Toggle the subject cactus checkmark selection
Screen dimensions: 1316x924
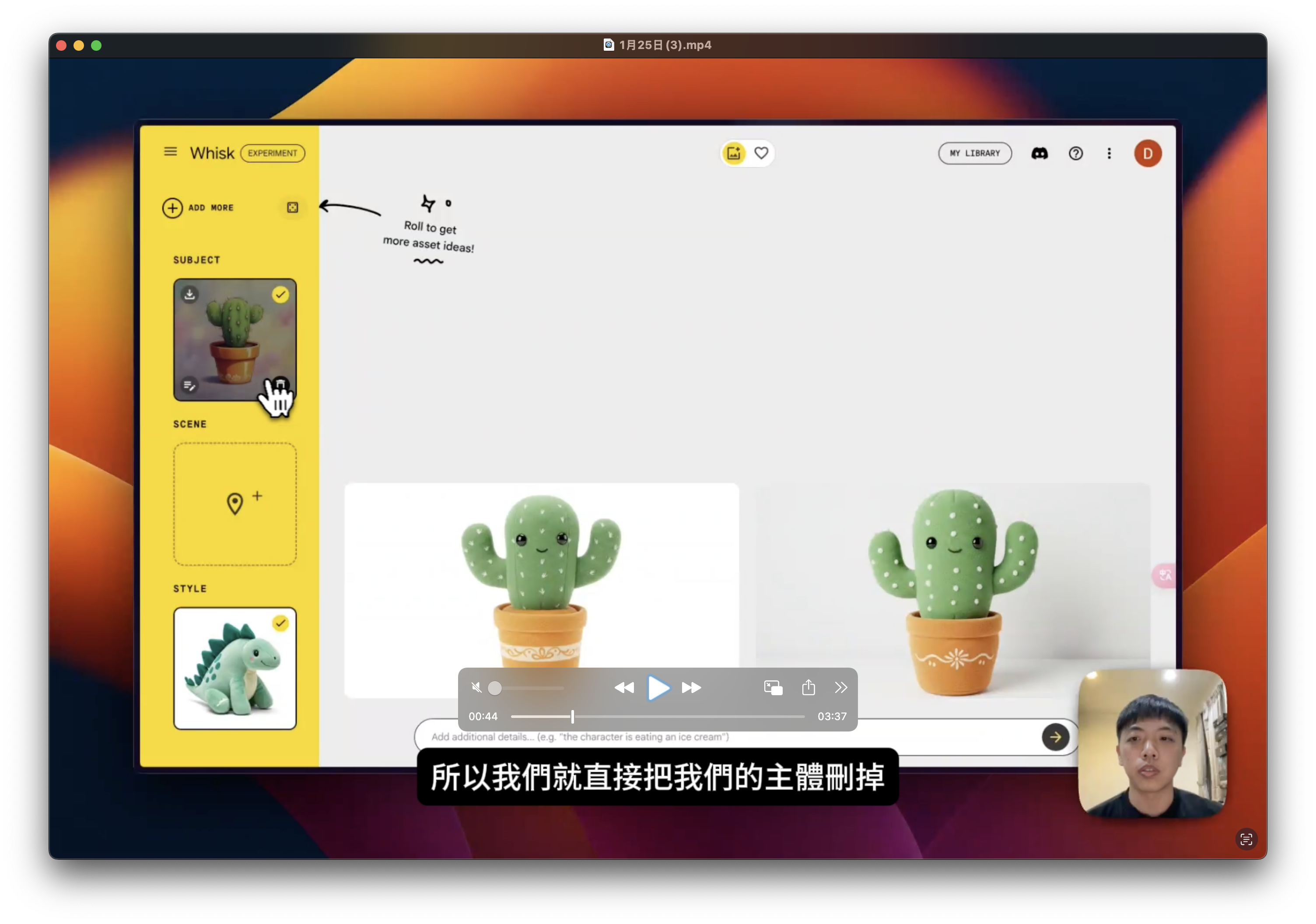click(x=280, y=294)
